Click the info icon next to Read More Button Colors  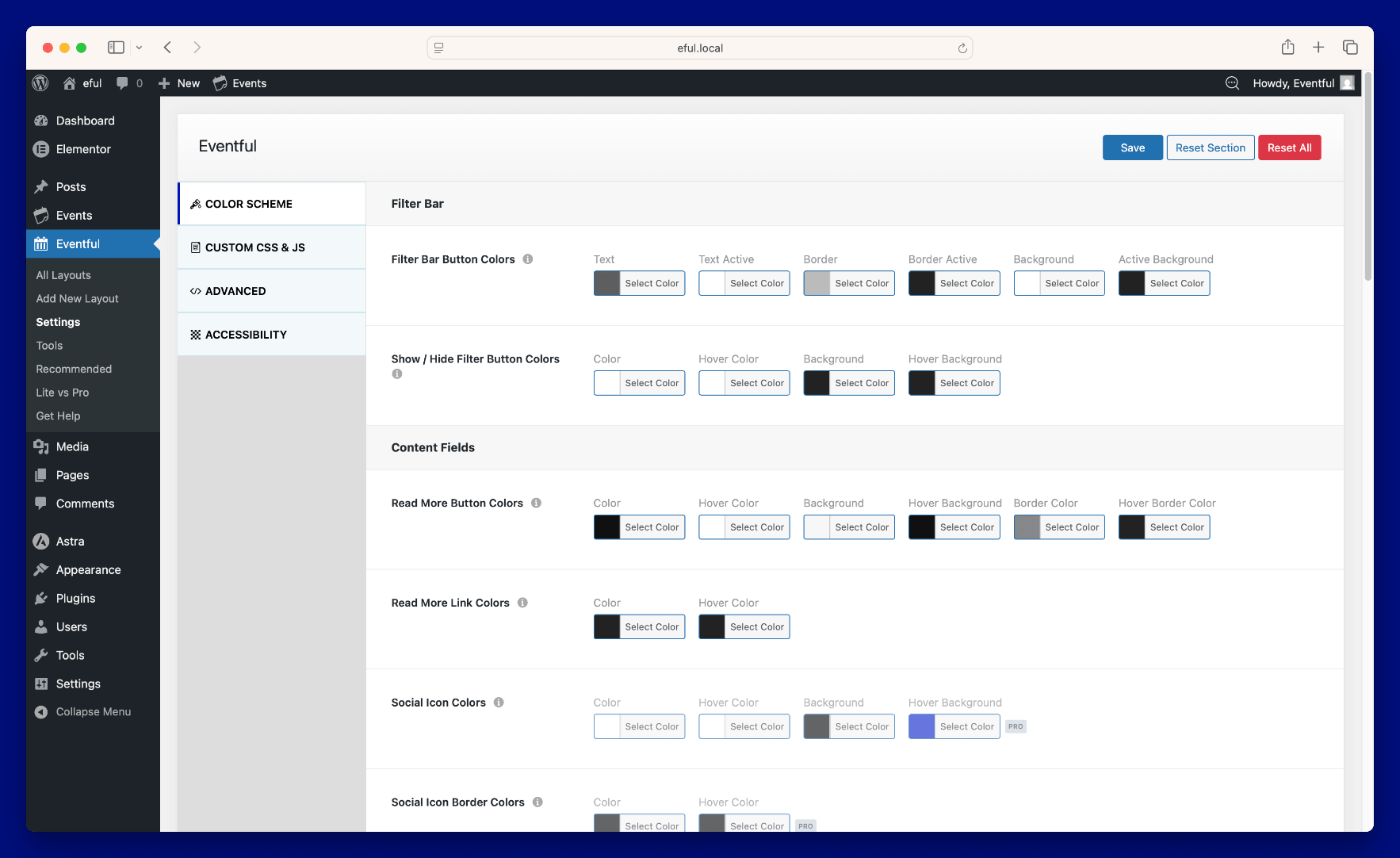537,503
